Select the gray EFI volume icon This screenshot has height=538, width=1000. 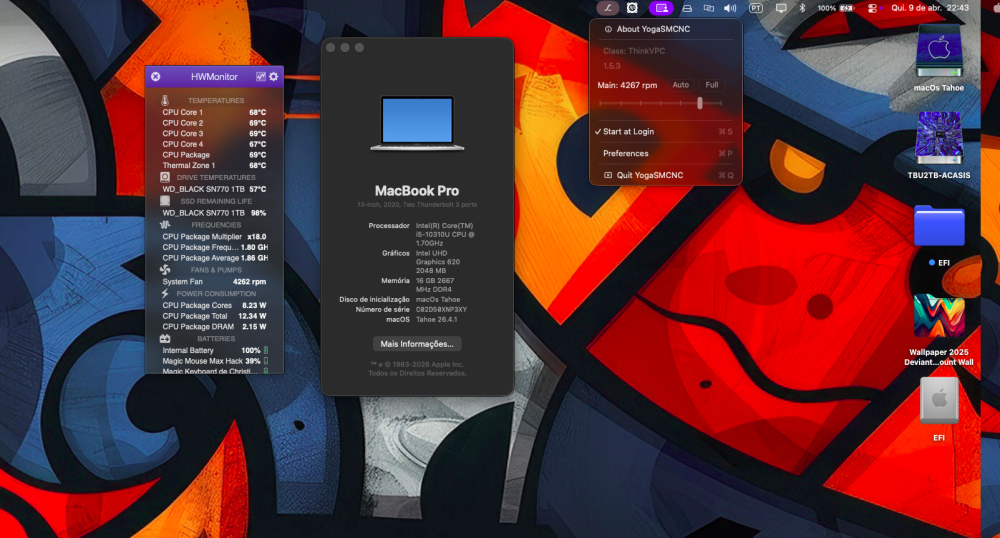point(939,400)
